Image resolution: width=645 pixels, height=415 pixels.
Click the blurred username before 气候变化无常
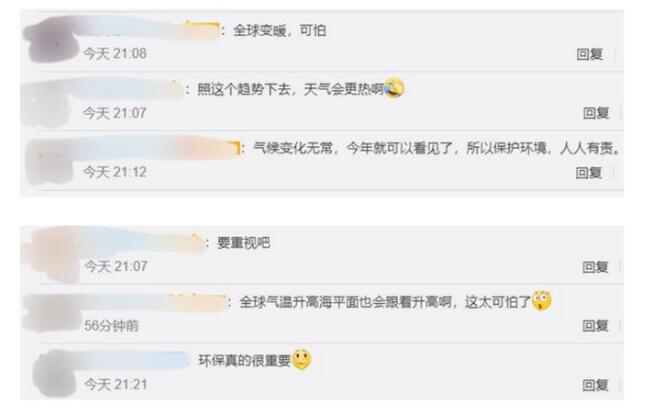click(x=158, y=148)
